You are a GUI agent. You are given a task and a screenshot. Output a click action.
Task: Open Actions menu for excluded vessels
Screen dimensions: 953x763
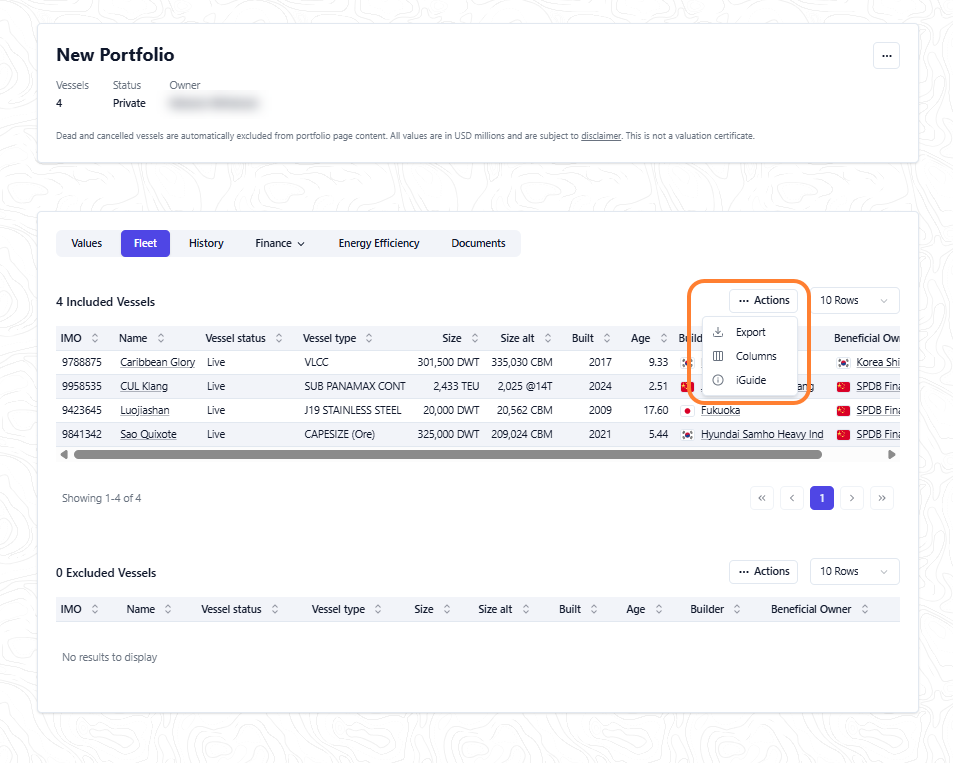[x=763, y=571]
